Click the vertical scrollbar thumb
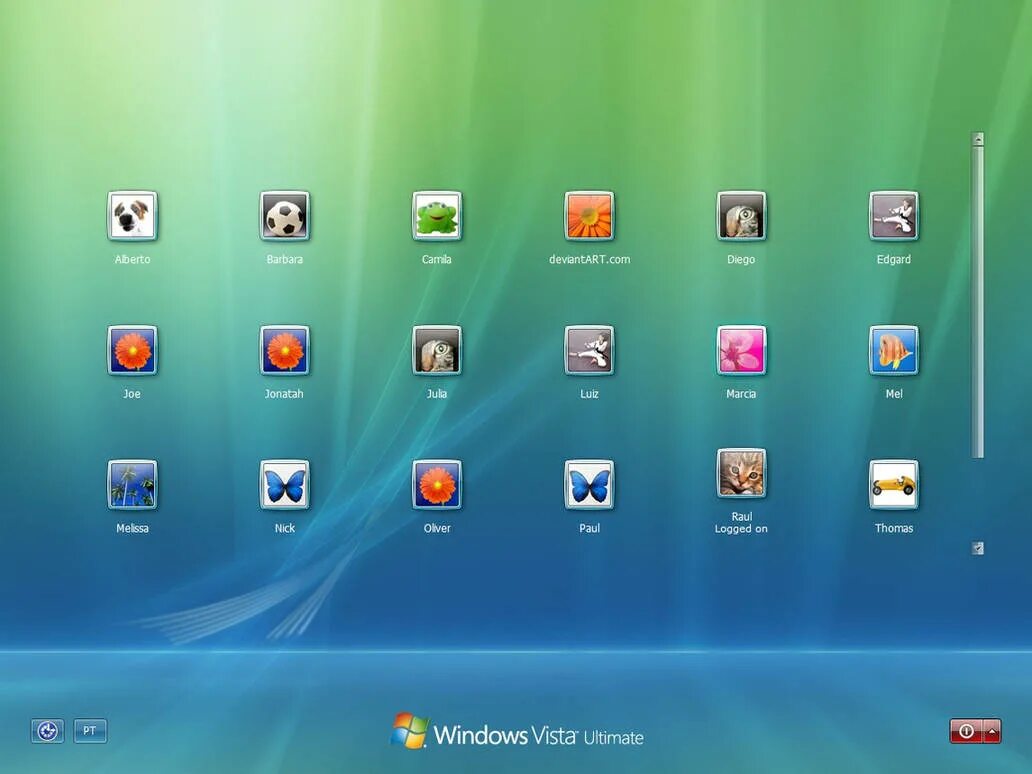Screen dimensions: 1032x774 coord(978,302)
